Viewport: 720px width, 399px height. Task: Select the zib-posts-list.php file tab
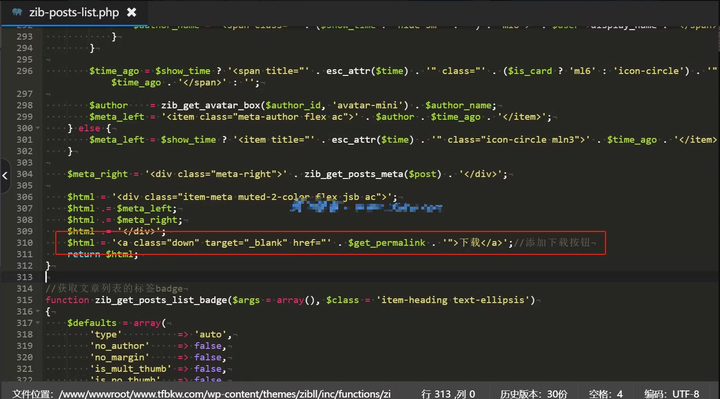[x=74, y=13]
